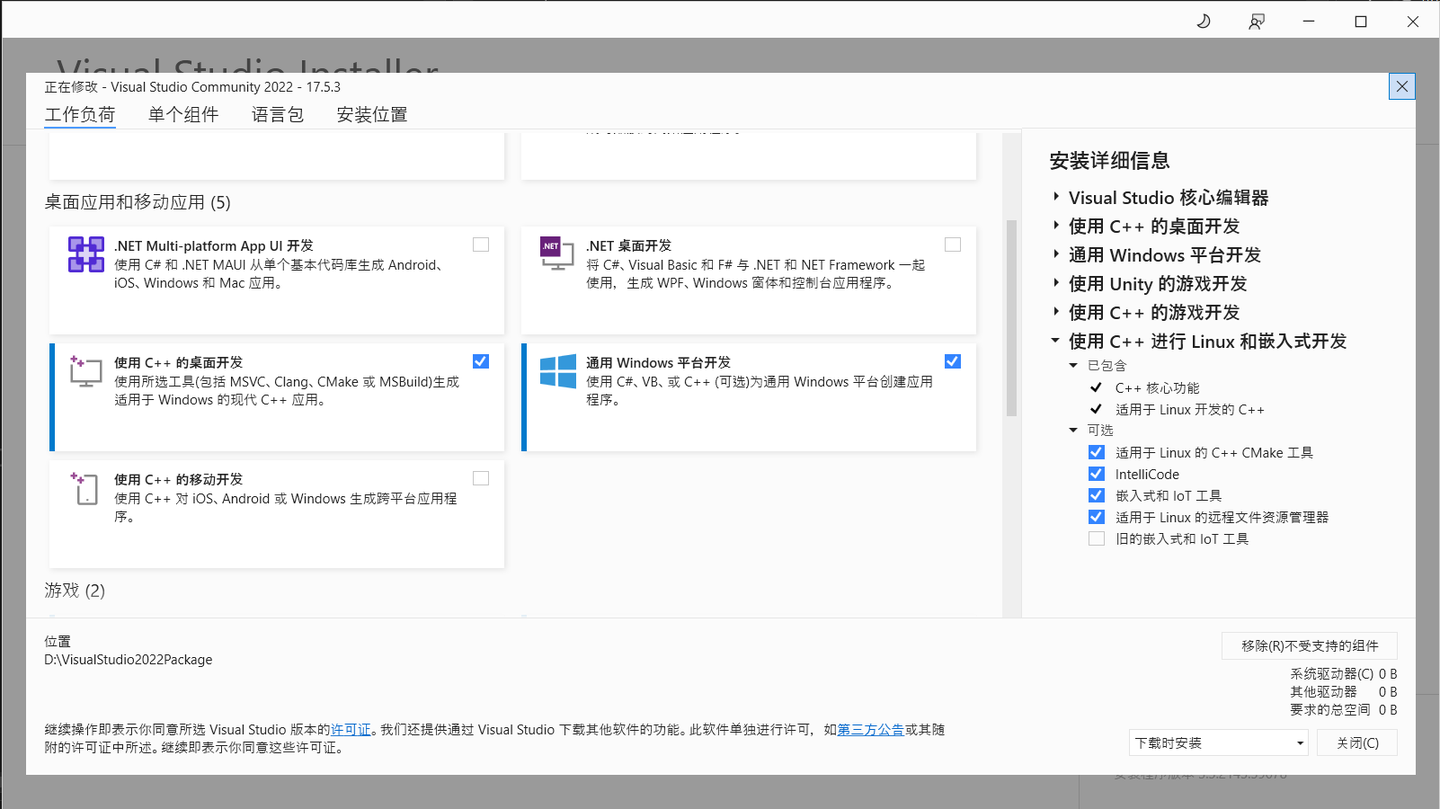Screen dimensions: 1440x809
Task: Enable 旧的嵌入式和 IoT 工具 checkbox
Action: [x=1096, y=538]
